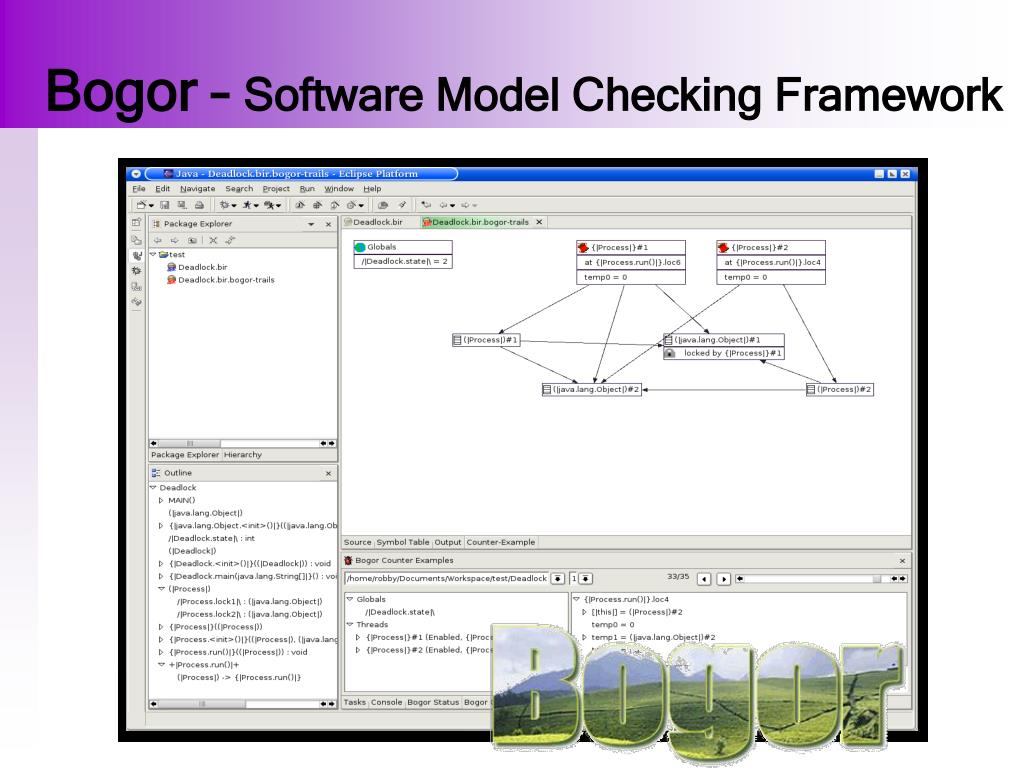Screen dimensions: 1024x768
Task: Click the counter-example step slider thumb
Action: (877, 579)
